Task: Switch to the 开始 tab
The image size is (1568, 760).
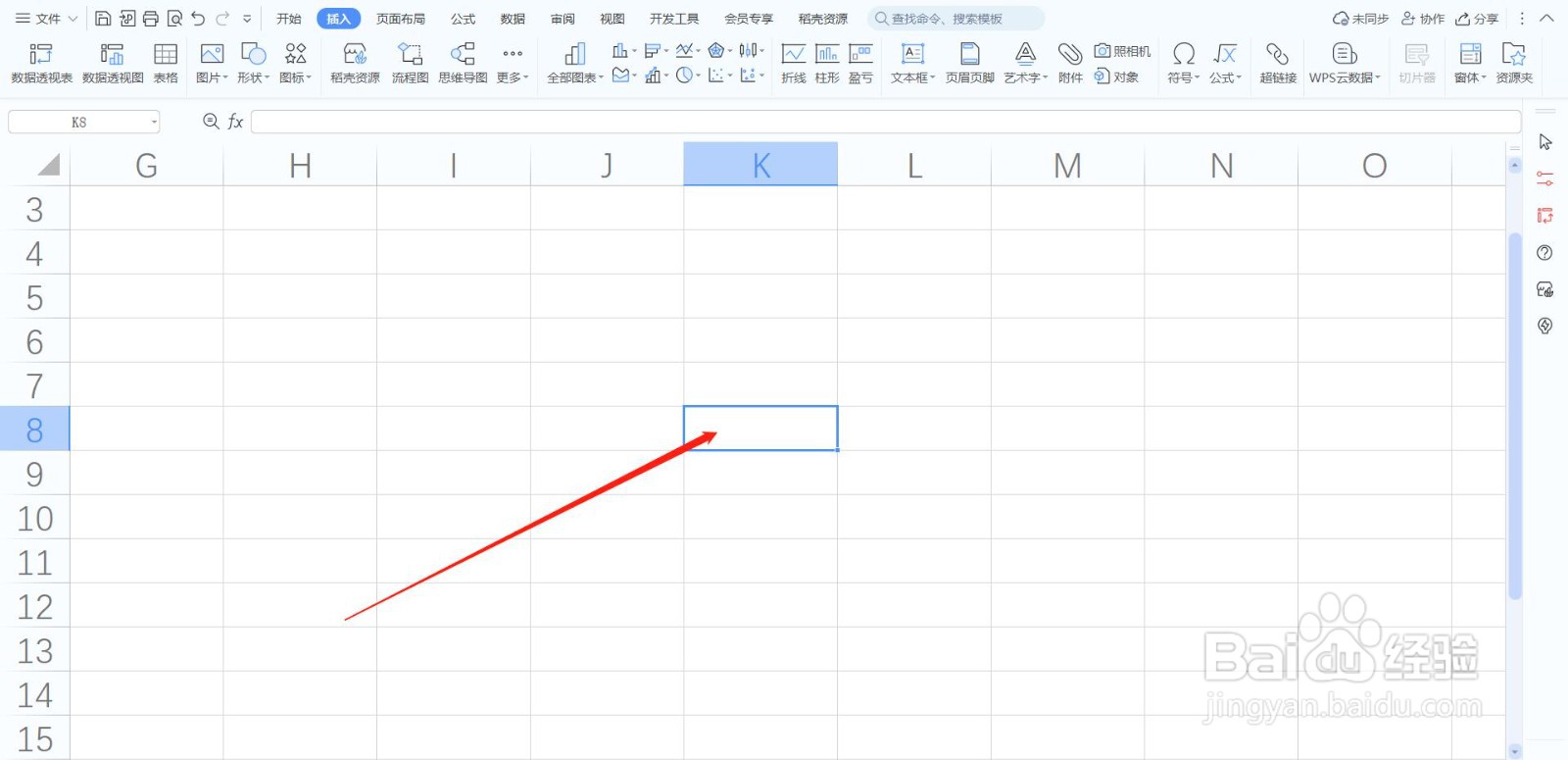Action: click(x=289, y=19)
